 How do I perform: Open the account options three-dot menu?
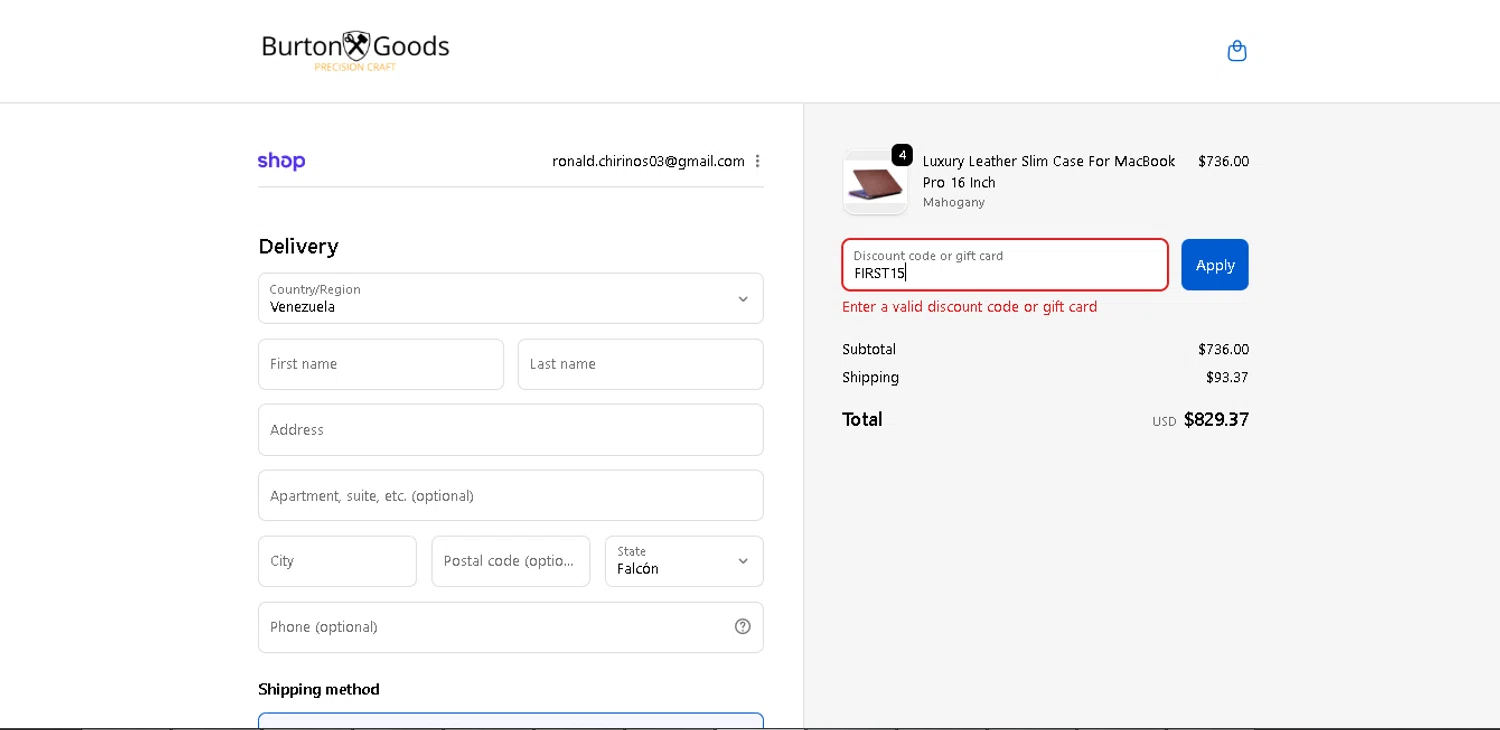tap(757, 161)
